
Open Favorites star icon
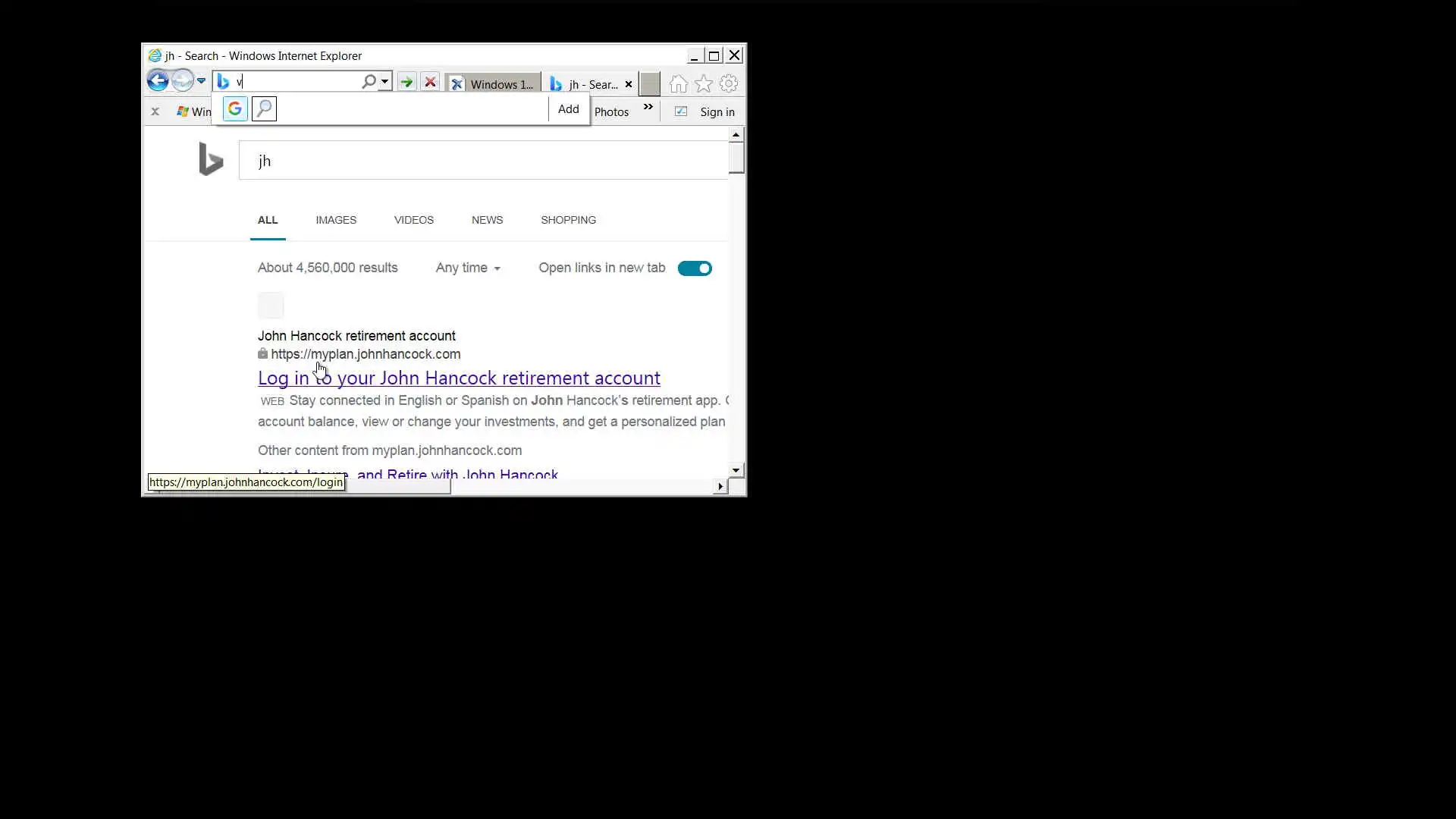704,84
